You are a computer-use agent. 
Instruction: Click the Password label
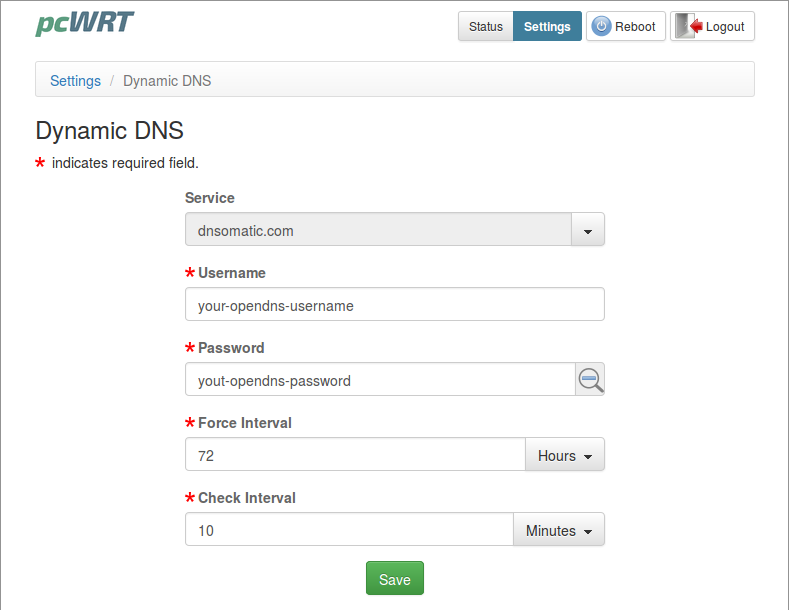click(231, 348)
